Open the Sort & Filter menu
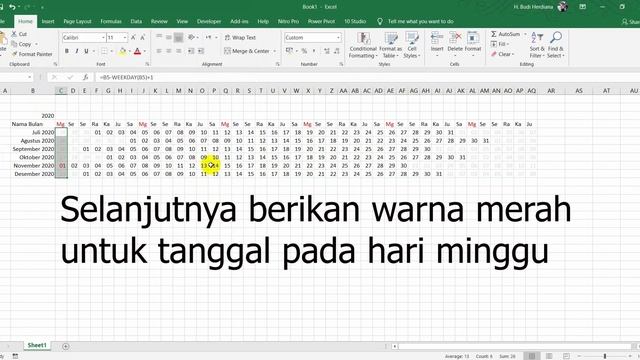The image size is (640, 360). pos(537,45)
